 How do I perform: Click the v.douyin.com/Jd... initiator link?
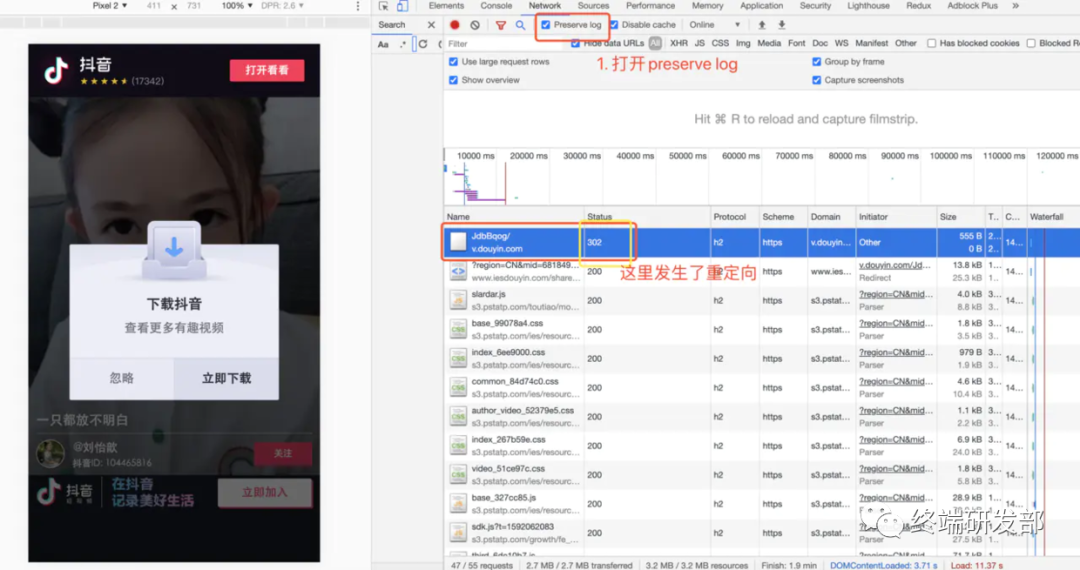pyautogui.click(x=894, y=265)
